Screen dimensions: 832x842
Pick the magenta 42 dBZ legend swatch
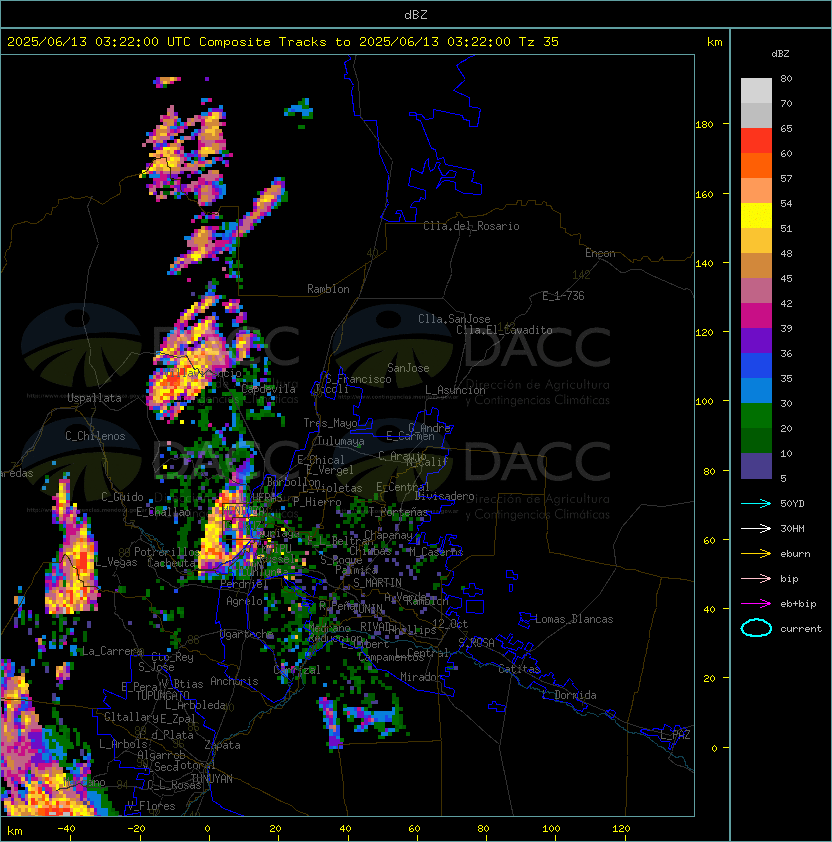[756, 316]
